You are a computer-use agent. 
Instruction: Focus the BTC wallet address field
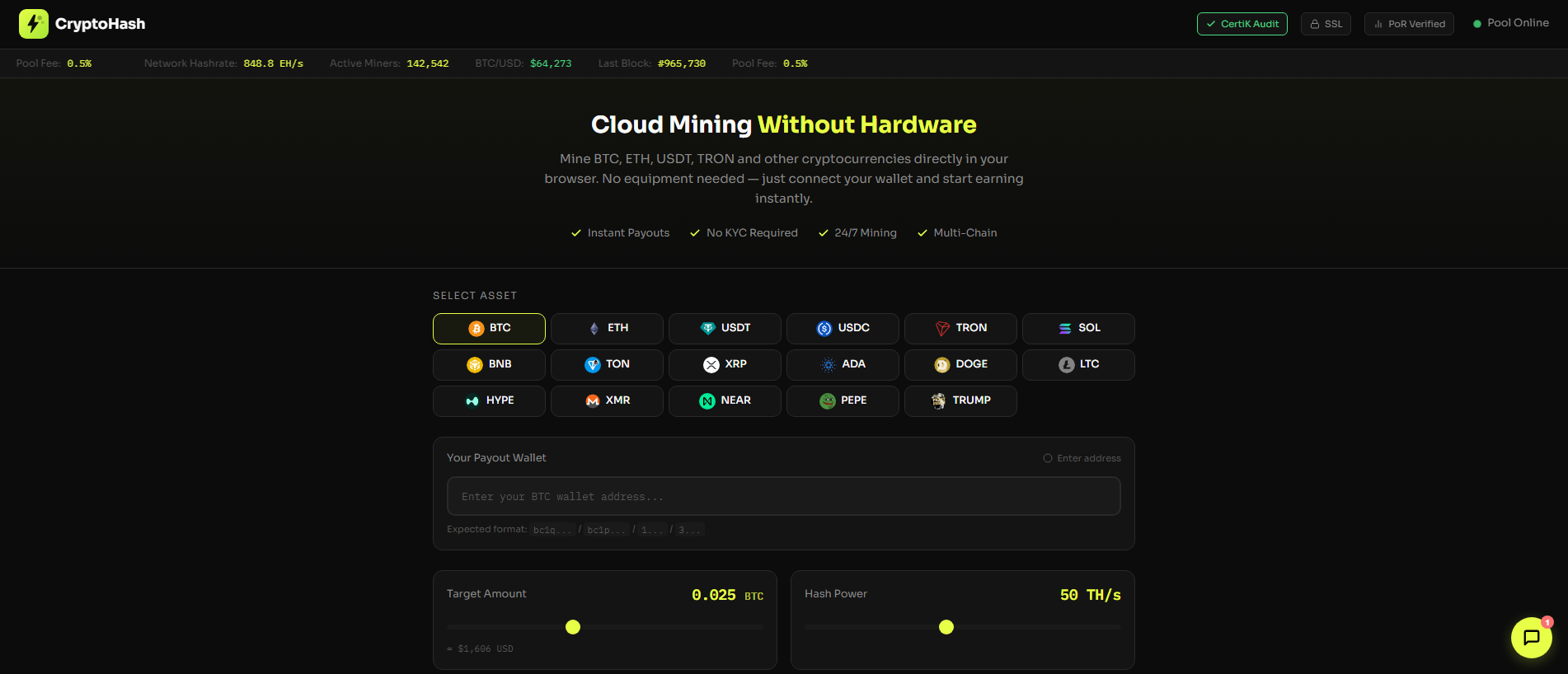point(784,496)
